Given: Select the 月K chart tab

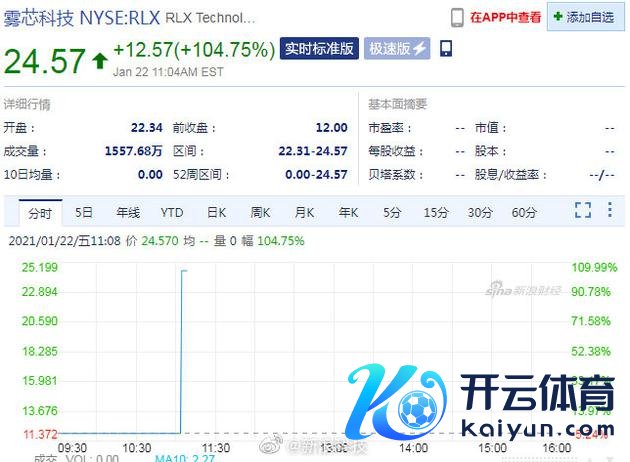Looking at the screenshot, I should (304, 213).
